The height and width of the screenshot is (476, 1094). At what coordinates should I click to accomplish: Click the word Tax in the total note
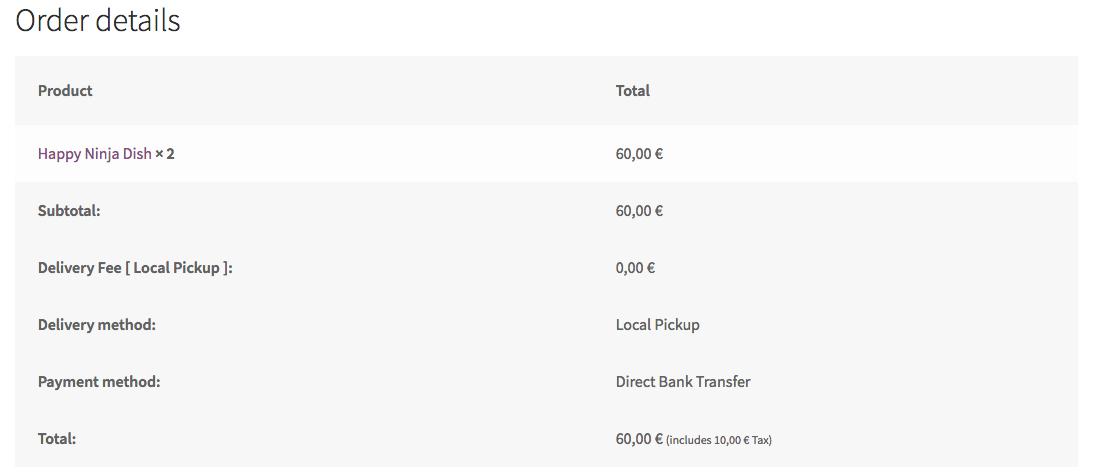coord(760,440)
